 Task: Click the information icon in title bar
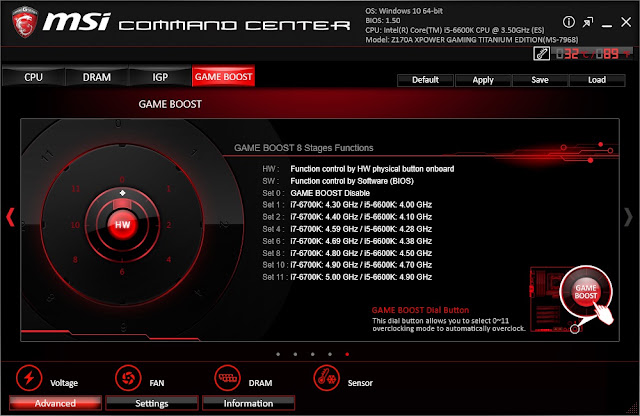point(569,22)
